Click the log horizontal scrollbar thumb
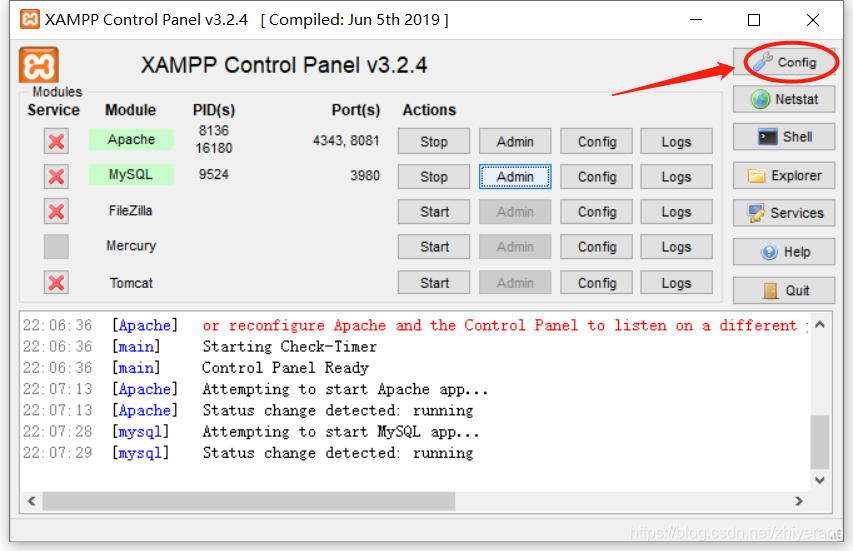 (x=249, y=501)
